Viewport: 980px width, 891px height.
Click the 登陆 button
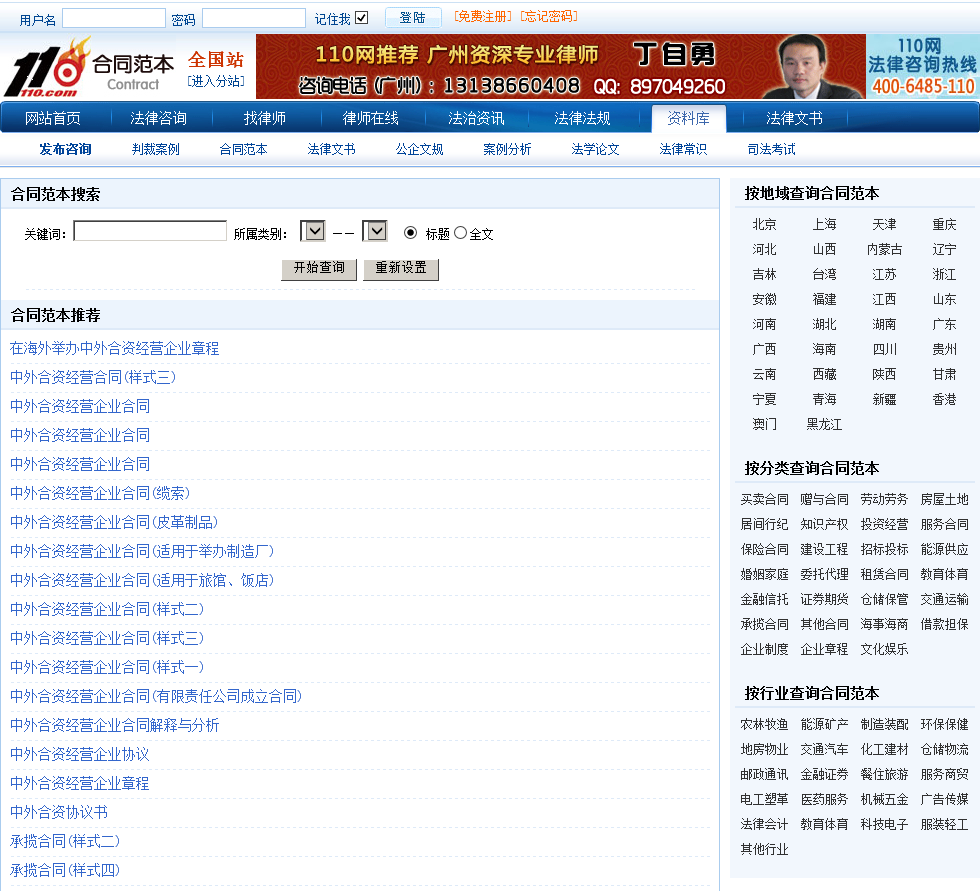pos(413,17)
